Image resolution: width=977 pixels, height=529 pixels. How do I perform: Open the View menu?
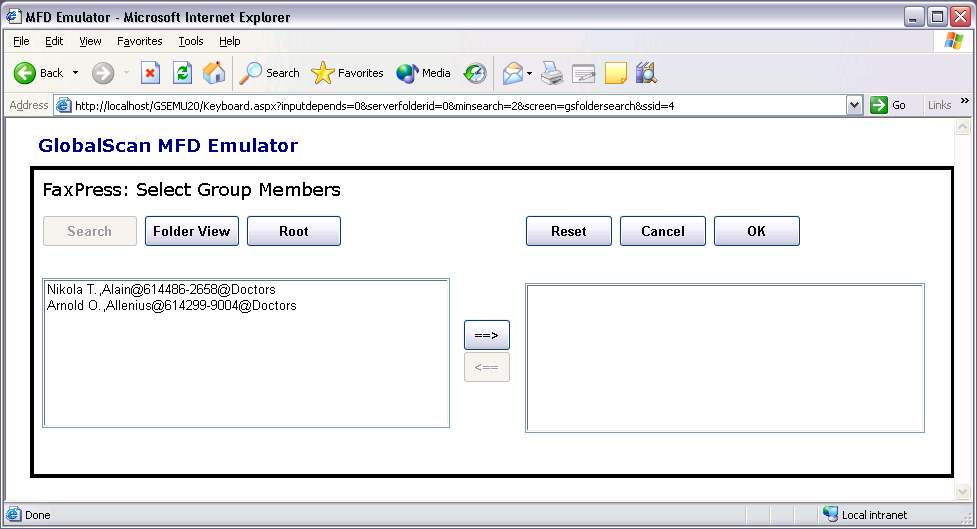click(x=90, y=41)
